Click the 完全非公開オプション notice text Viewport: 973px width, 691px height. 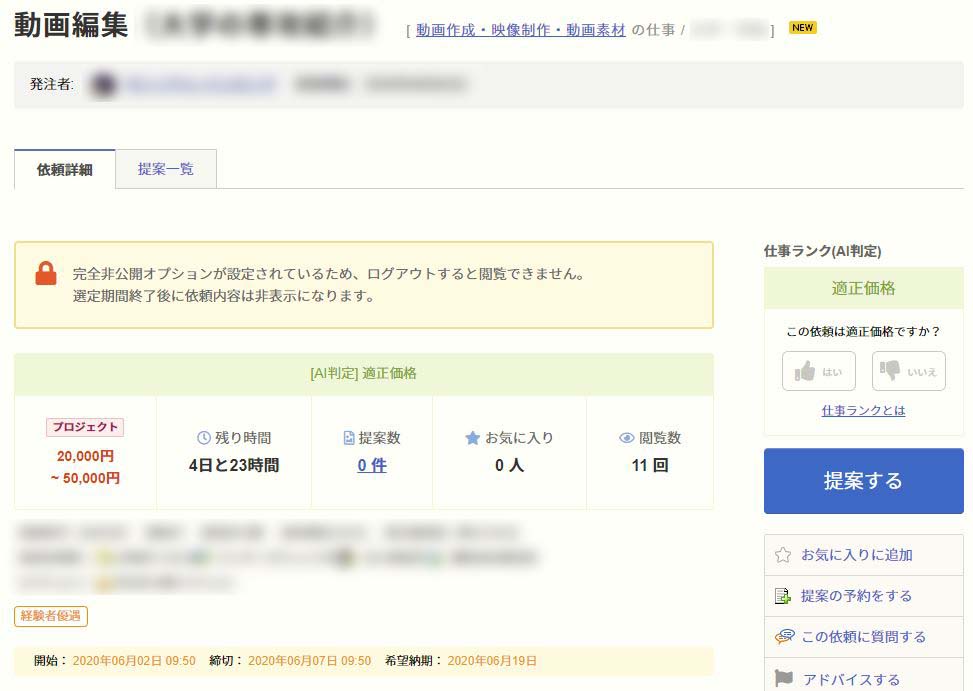click(x=329, y=274)
